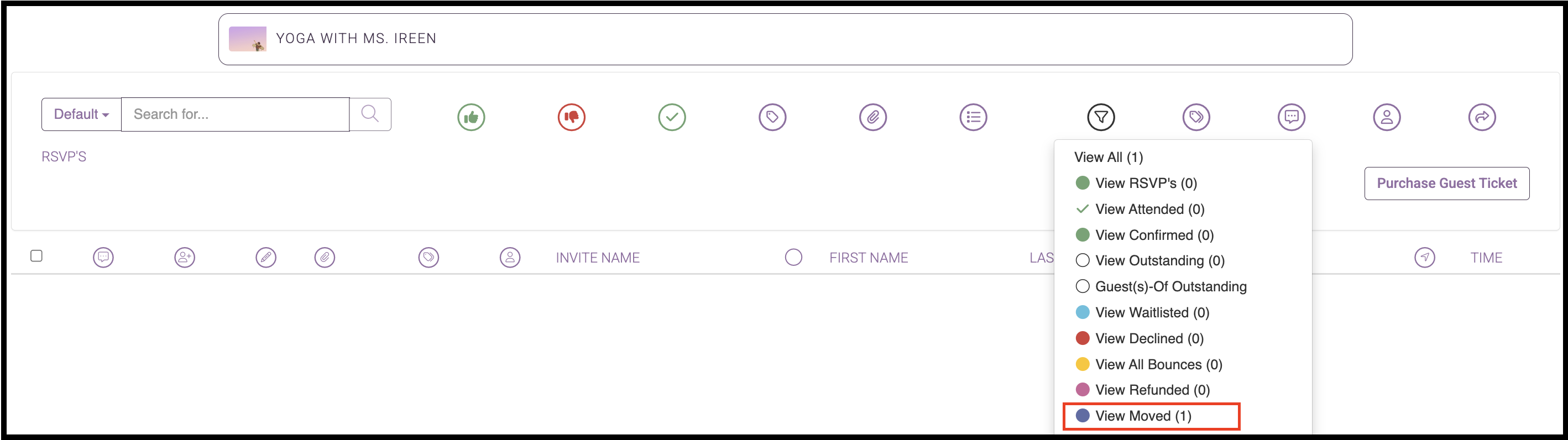Choose View All (1) in filter menu

click(1109, 157)
